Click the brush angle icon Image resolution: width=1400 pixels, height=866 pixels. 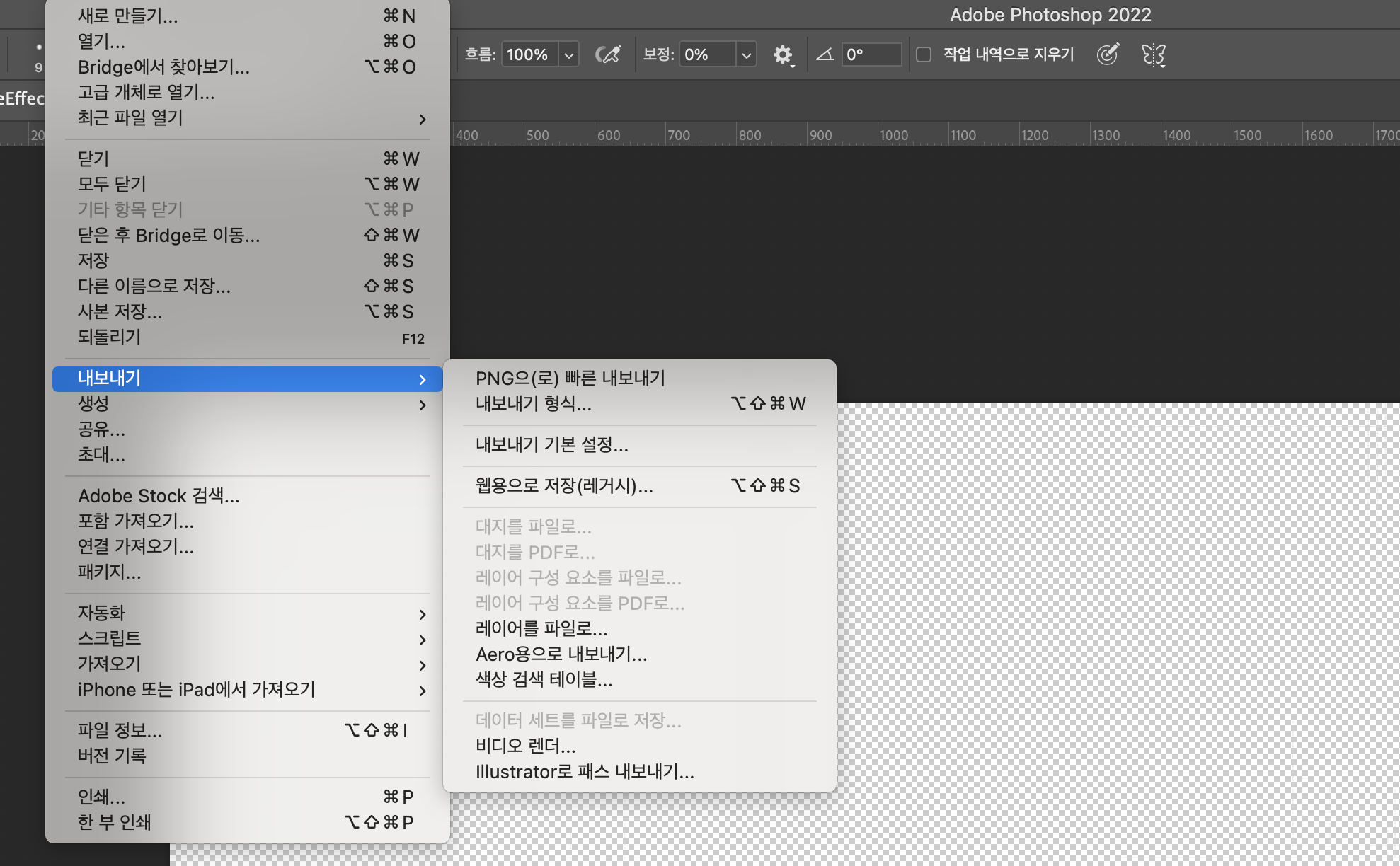click(825, 54)
